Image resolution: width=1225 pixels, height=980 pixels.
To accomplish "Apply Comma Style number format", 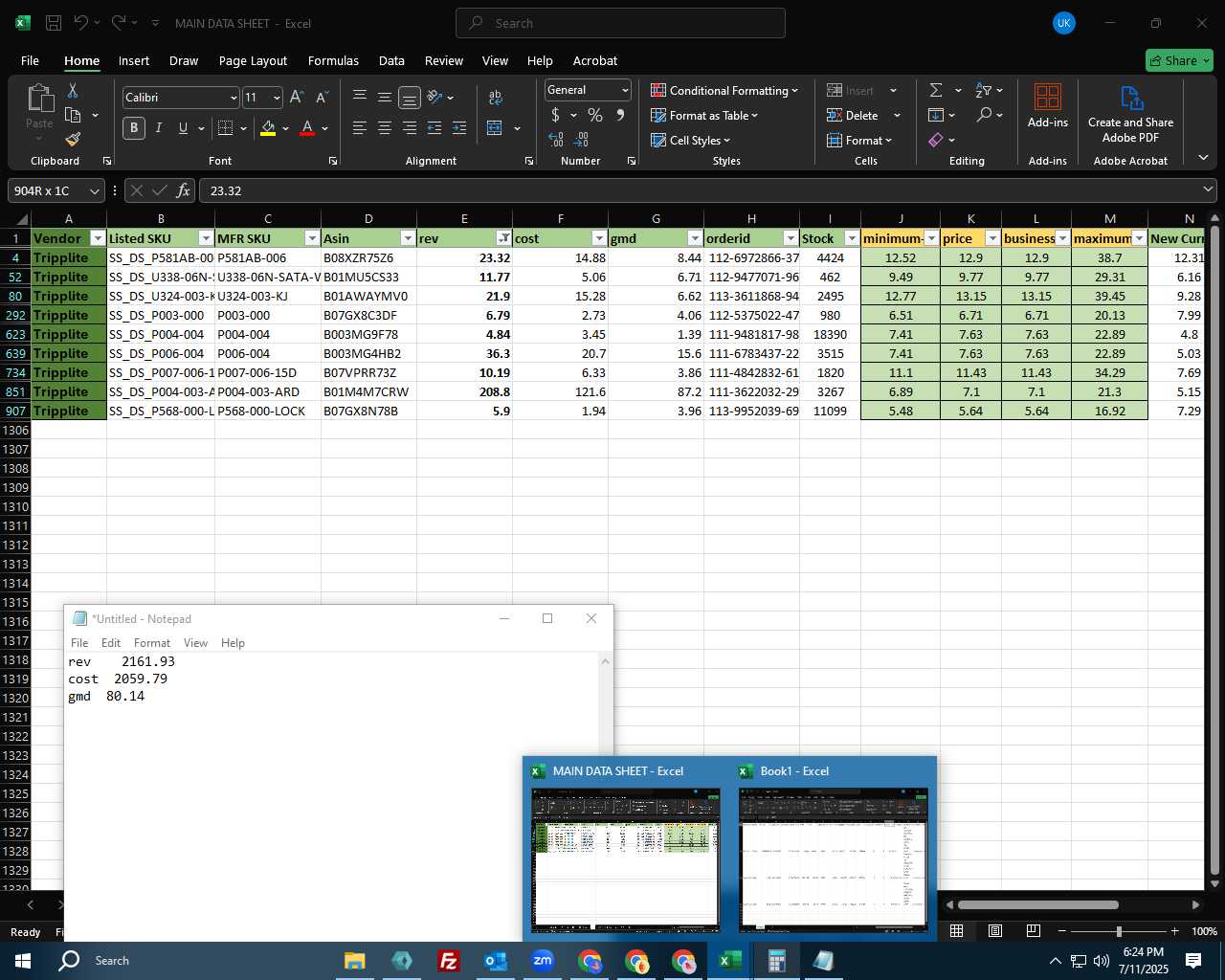I will (620, 115).
